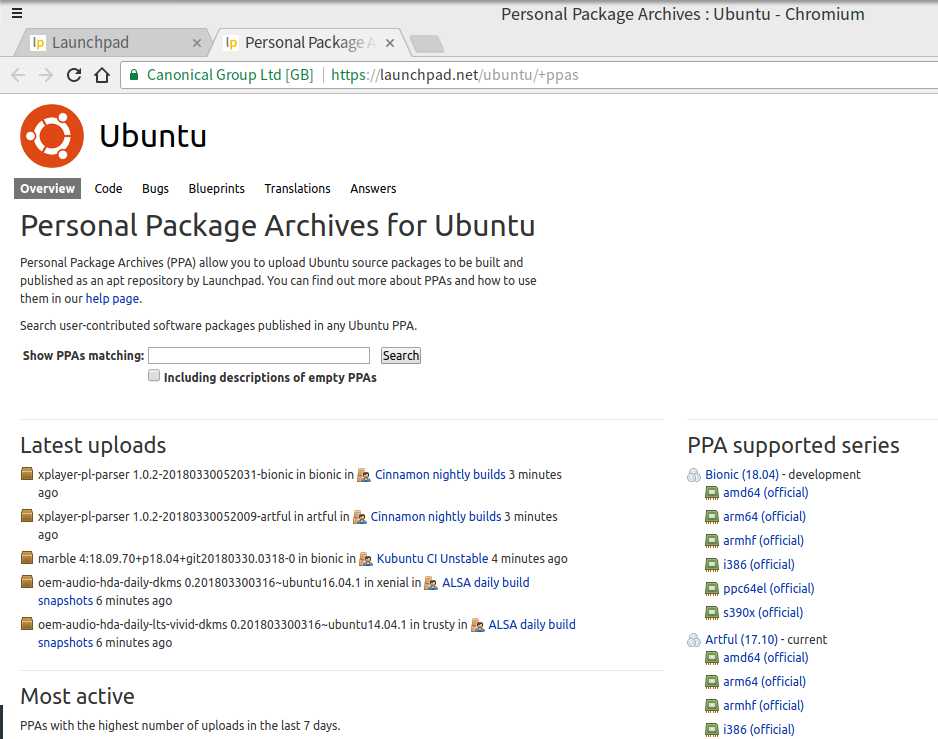This screenshot has height=739, width=938.
Task: Click the Show PPAs matching text field
Action: (259, 355)
